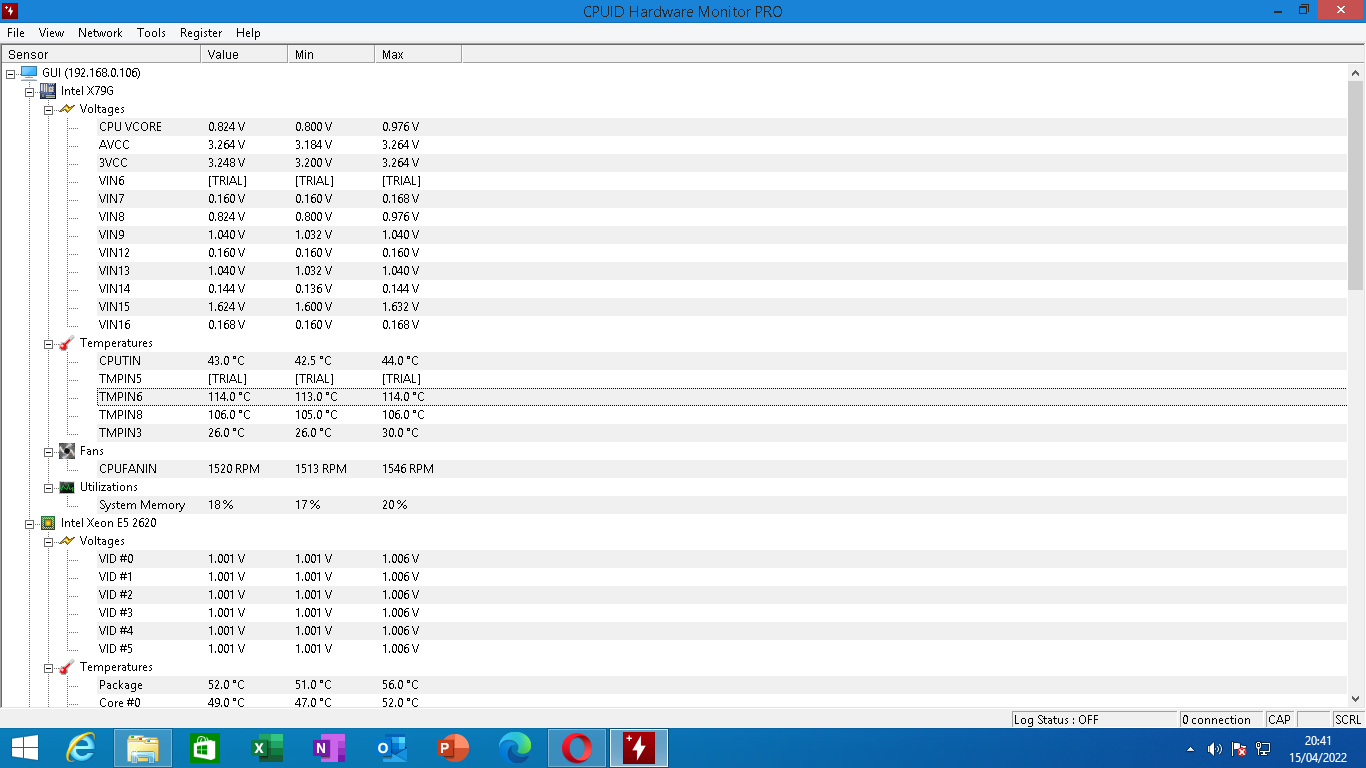Image resolution: width=1366 pixels, height=768 pixels.
Task: Click the HWMonitor app icon in title bar
Action: [x=11, y=11]
